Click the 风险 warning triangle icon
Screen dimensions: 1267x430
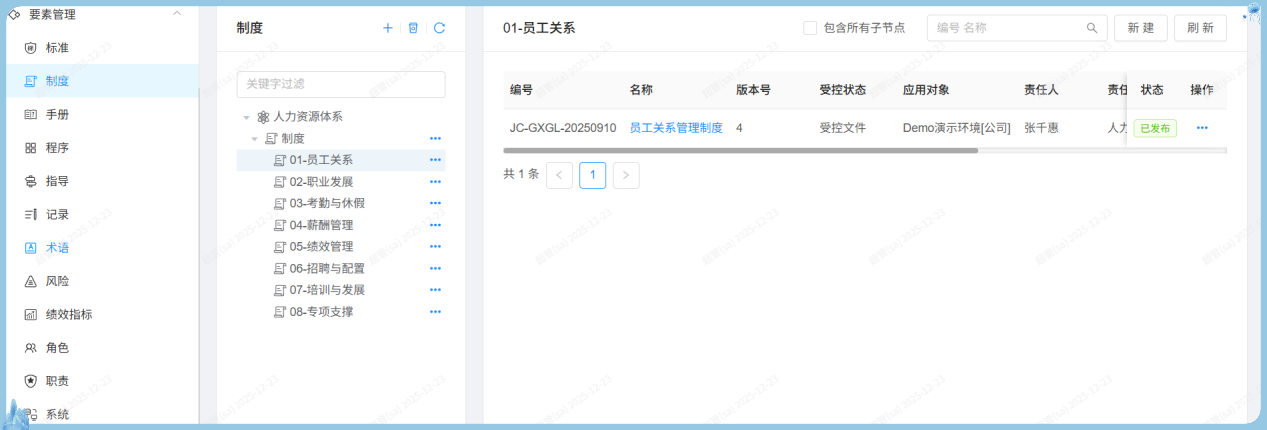[30, 281]
